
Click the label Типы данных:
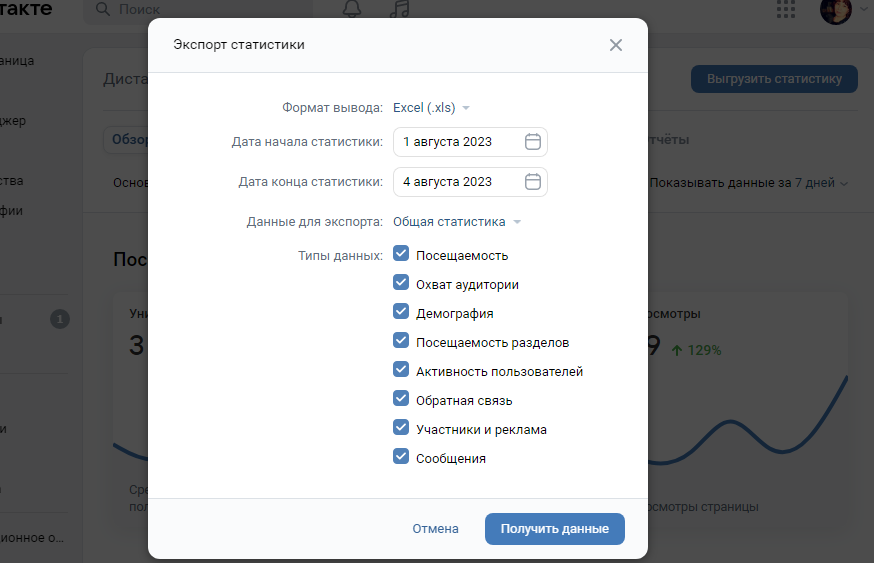click(x=340, y=256)
